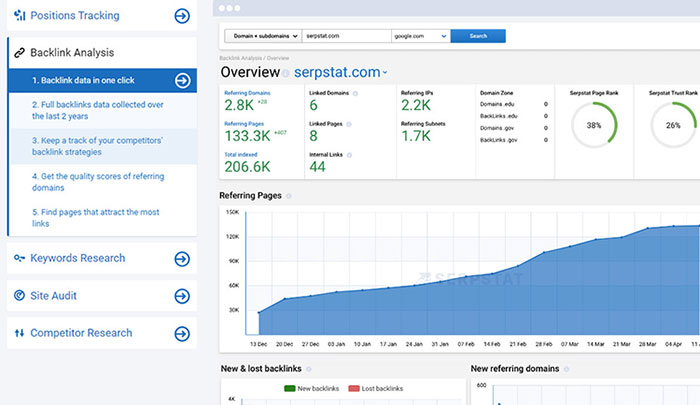Open the Keywords Research arrow icon

click(182, 259)
